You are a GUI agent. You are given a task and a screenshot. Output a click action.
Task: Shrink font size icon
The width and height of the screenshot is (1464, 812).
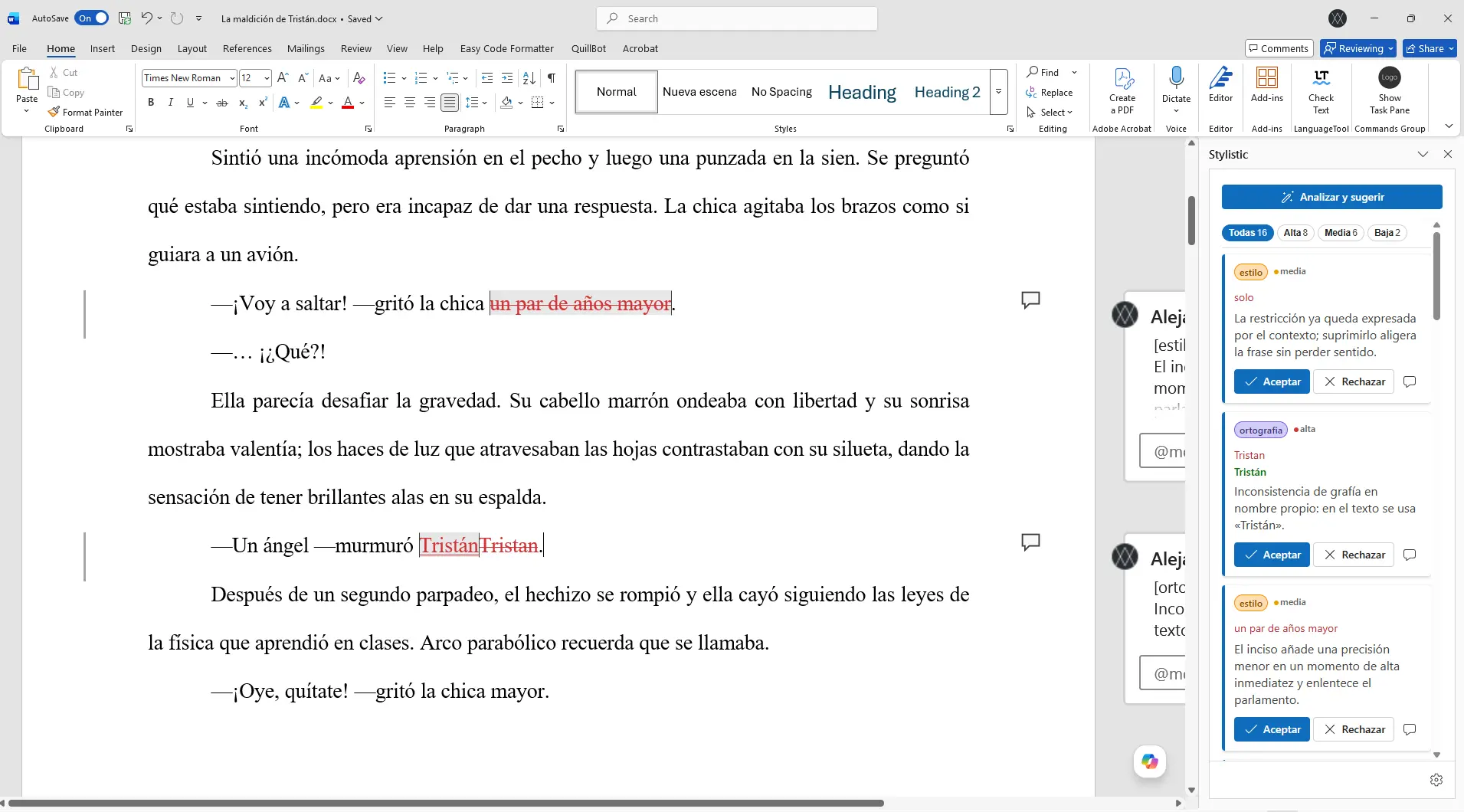(x=303, y=78)
